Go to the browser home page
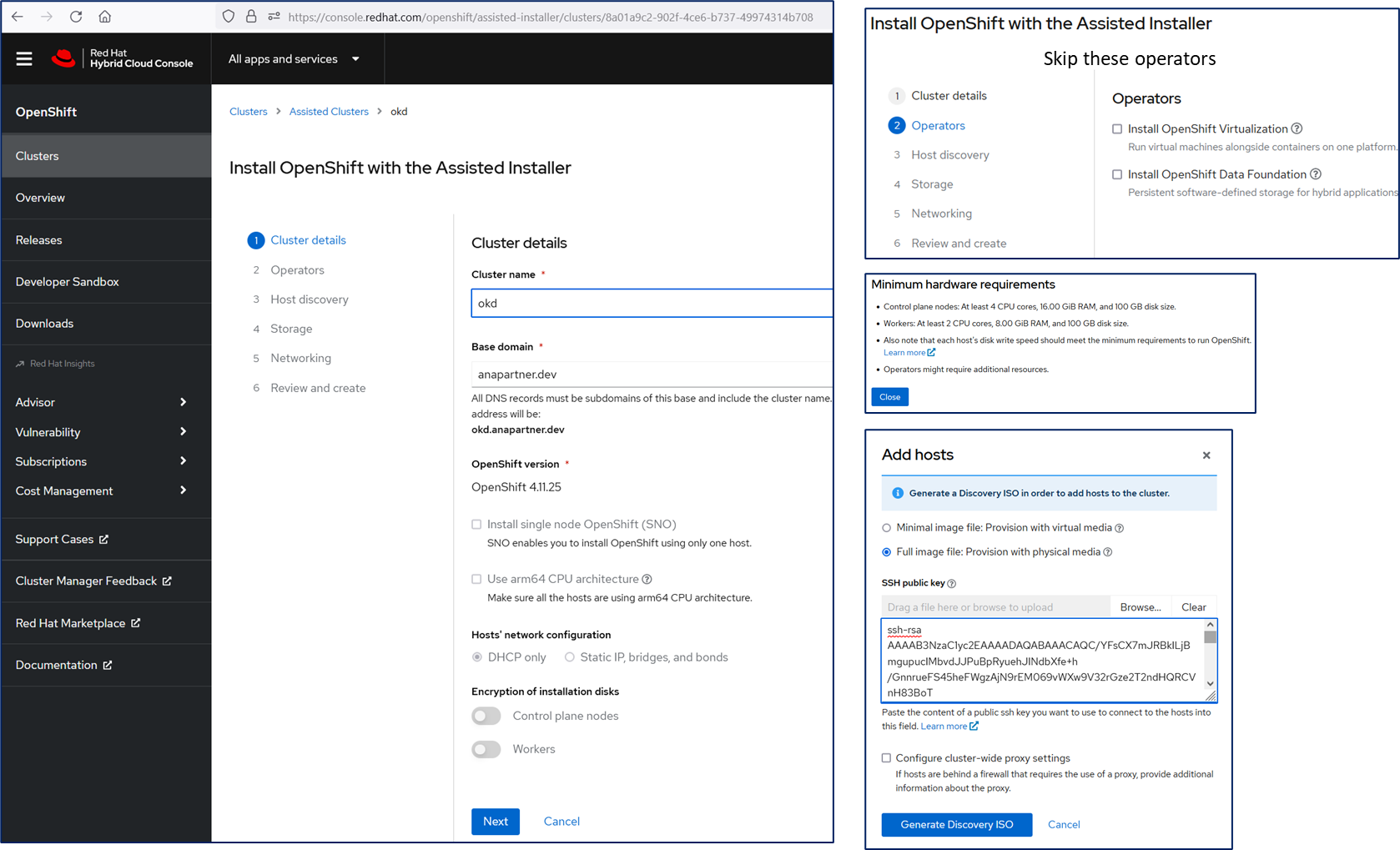 [x=104, y=17]
